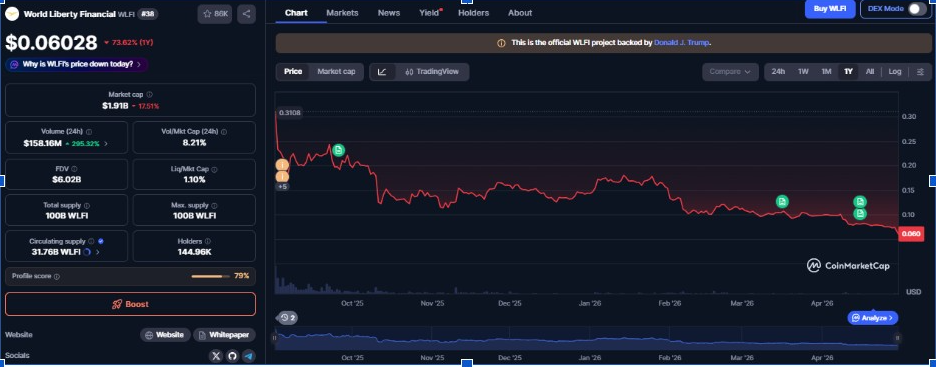The height and width of the screenshot is (367, 936).
Task: Switch to line chart type icon
Action: coord(382,72)
